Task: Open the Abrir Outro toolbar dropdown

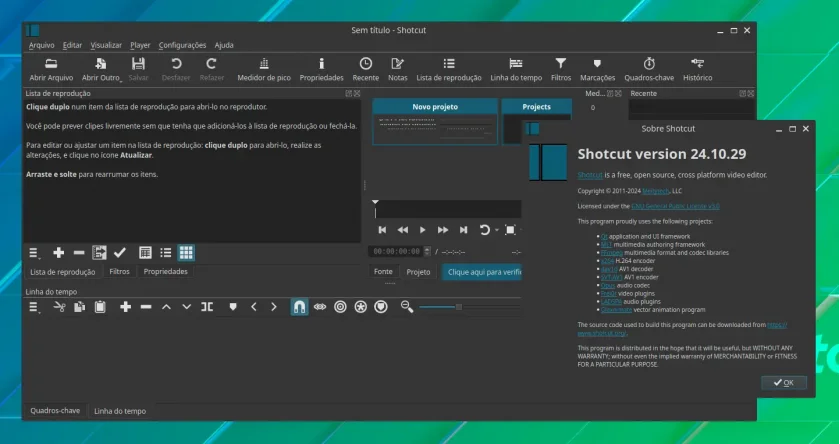Action: click(101, 70)
